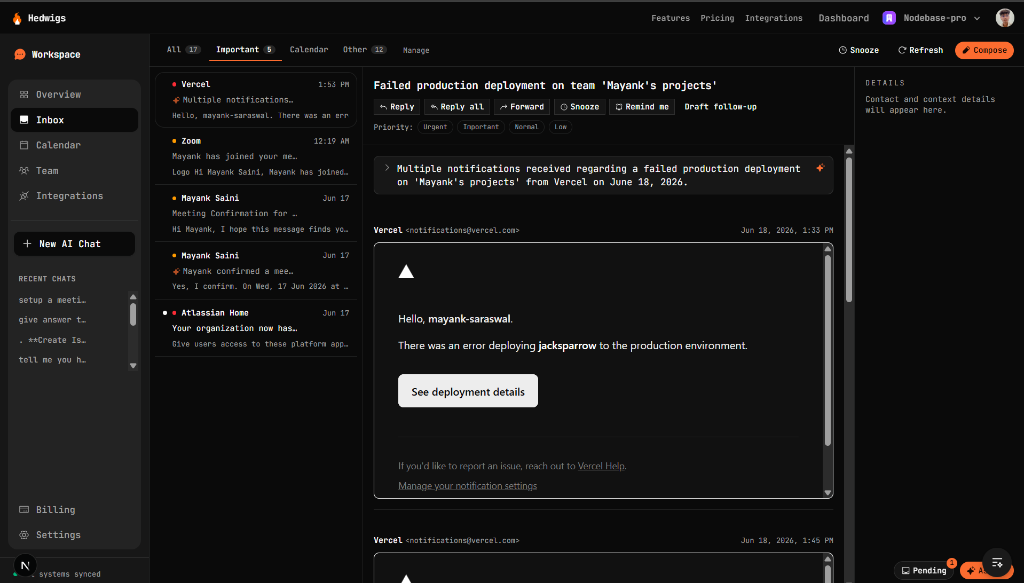Click the Inbox tray icon
This screenshot has height=583, width=1024.
[24, 120]
